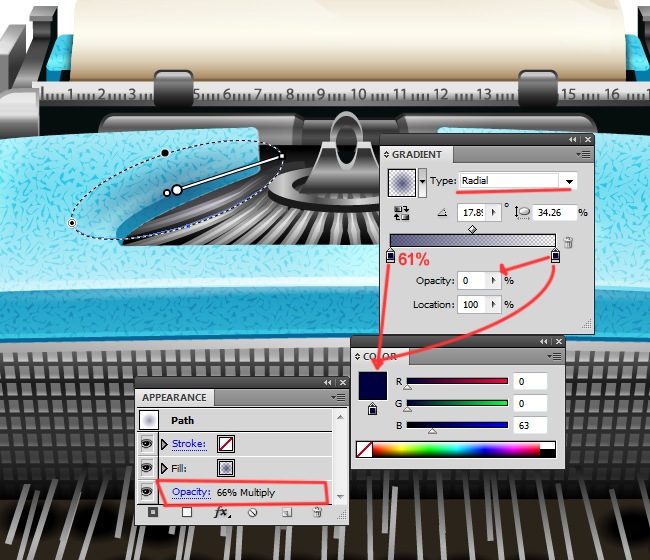Click the B value field showing 63
This screenshot has height=560, width=650.
530,425
